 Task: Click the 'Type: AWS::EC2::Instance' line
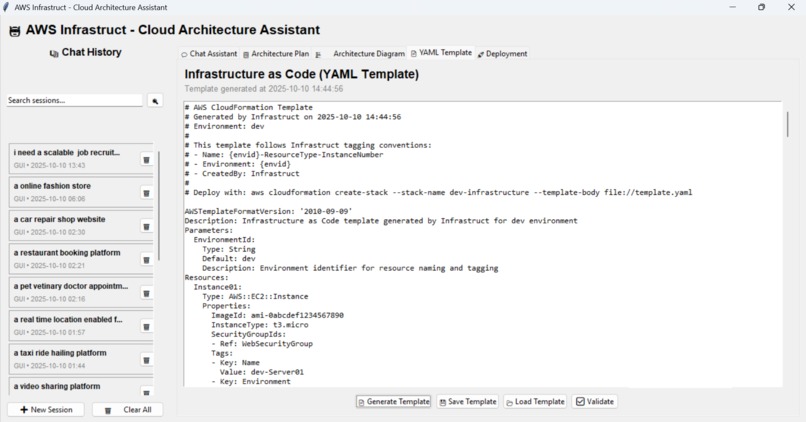(255, 297)
